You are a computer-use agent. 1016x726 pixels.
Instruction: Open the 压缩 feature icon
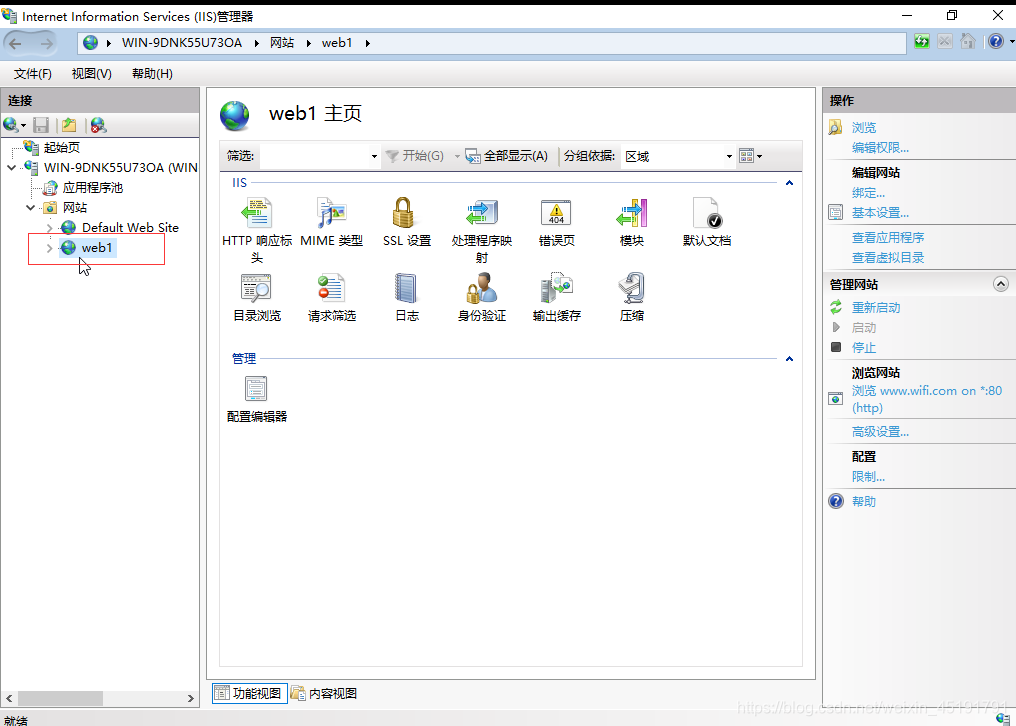(x=631, y=288)
